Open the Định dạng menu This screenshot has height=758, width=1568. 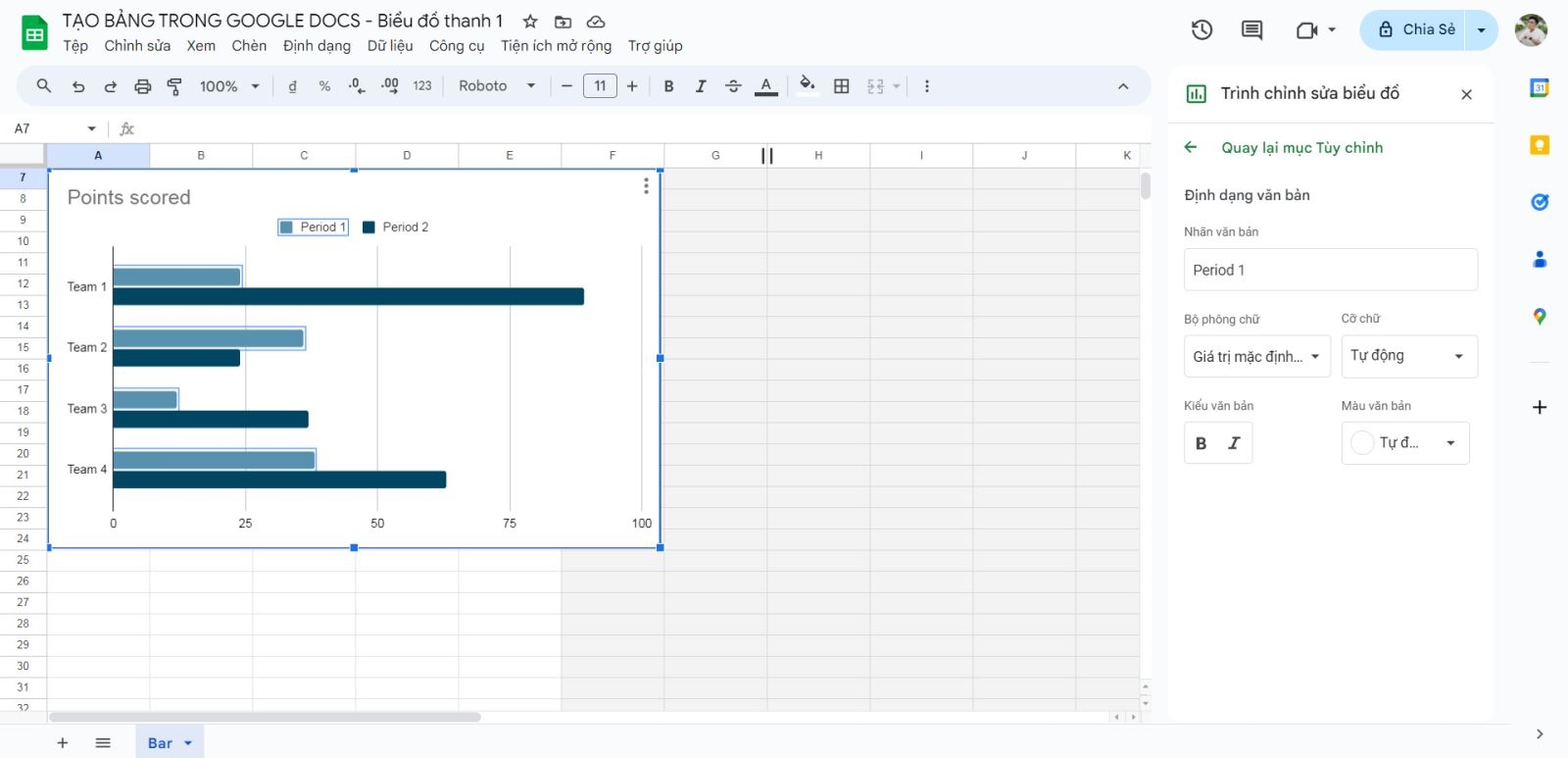coord(317,46)
